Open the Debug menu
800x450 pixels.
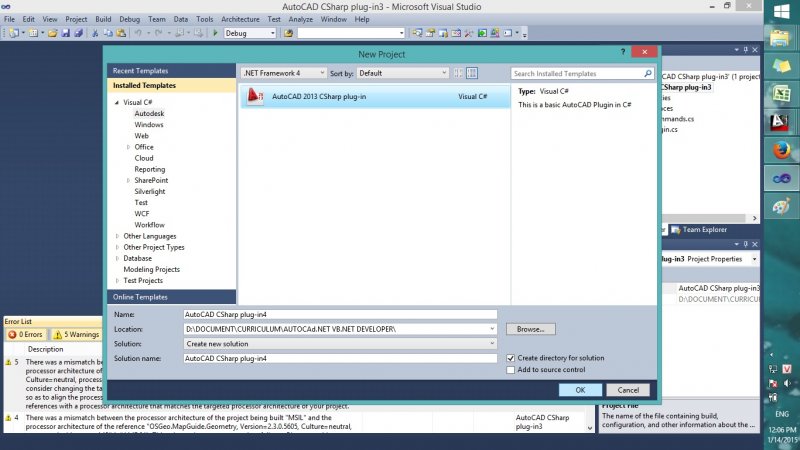pyautogui.click(x=130, y=19)
